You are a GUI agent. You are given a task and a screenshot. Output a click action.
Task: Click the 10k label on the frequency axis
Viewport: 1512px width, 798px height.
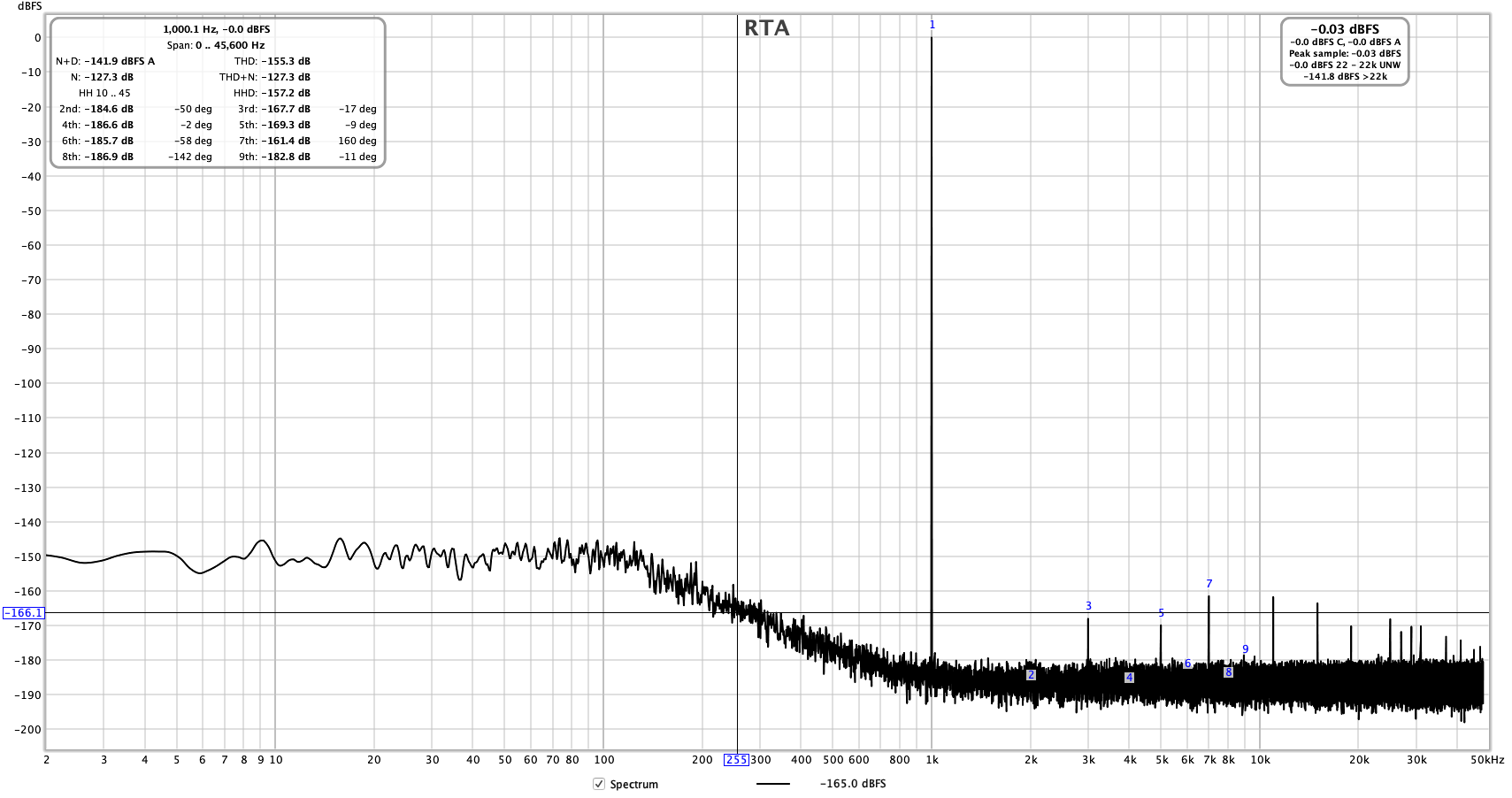(1260, 760)
